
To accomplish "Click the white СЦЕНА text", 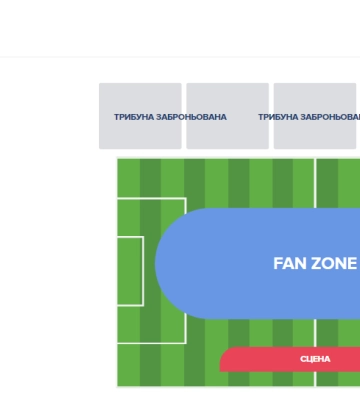I will pos(315,359).
